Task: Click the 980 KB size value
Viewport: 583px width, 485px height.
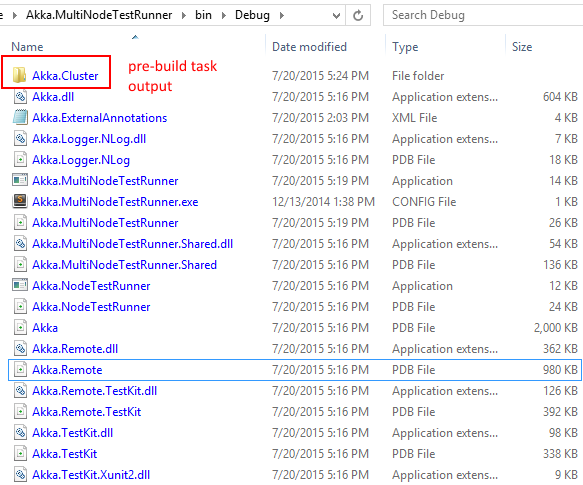Action: pyautogui.click(x=560, y=370)
